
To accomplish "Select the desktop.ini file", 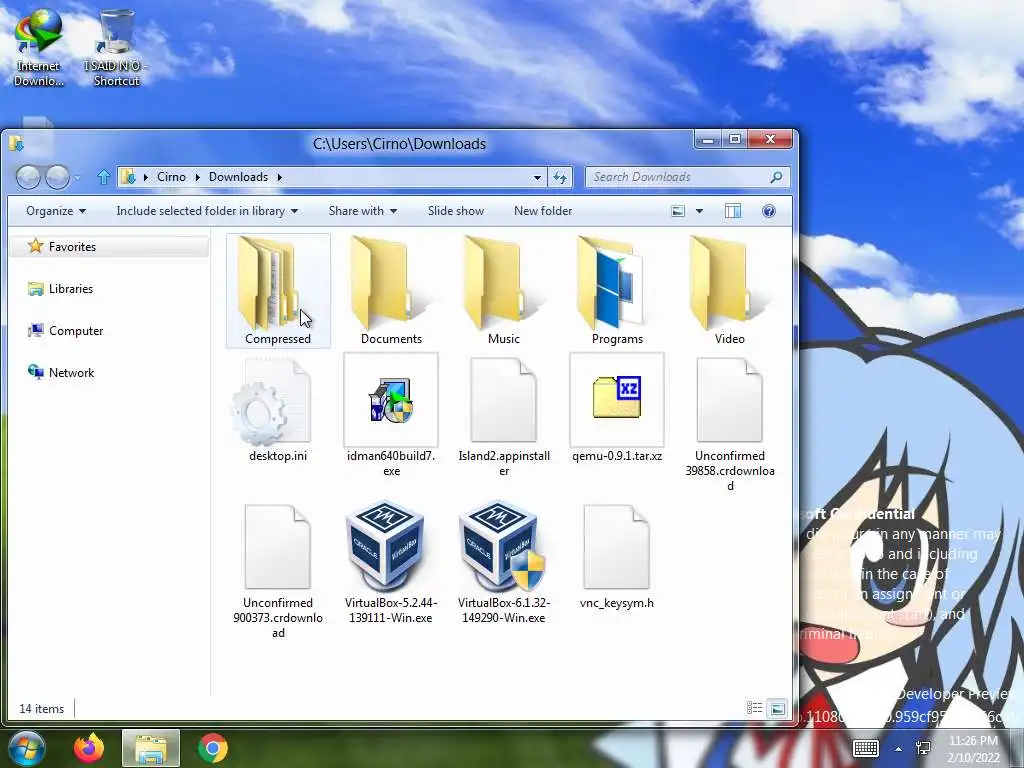I will (x=278, y=409).
